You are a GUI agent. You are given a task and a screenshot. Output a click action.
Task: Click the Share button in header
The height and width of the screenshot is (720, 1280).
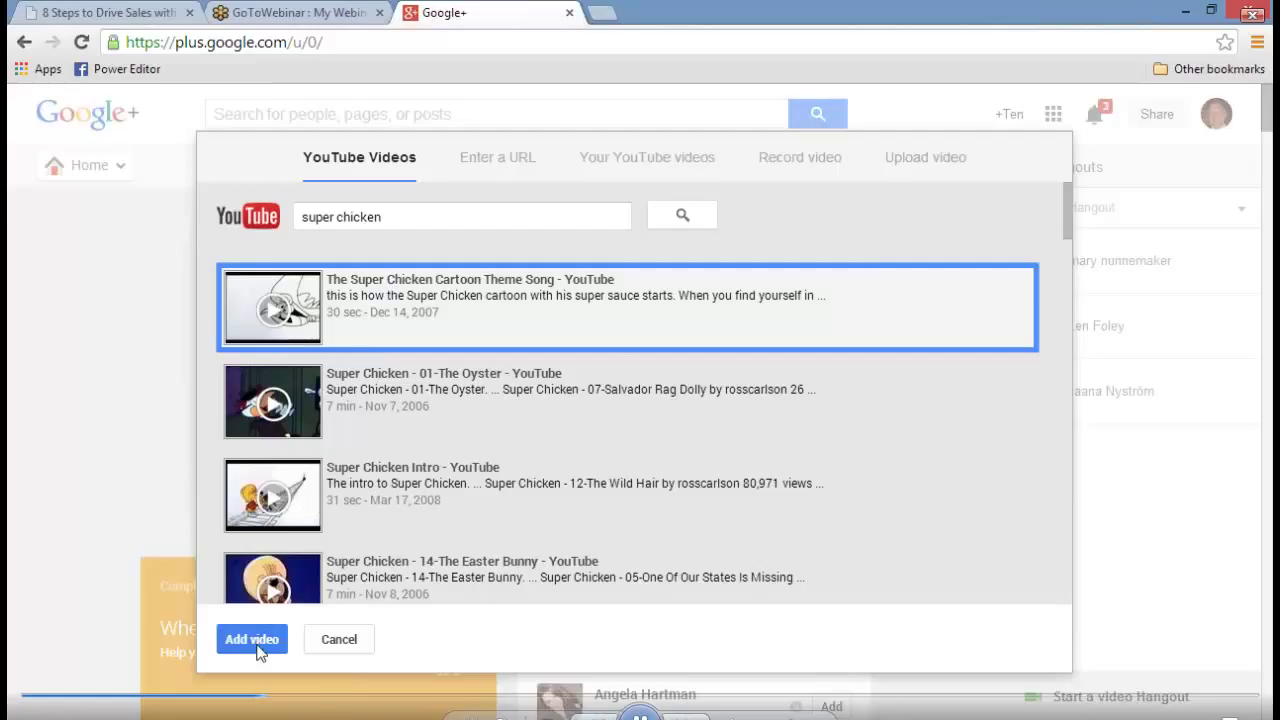[x=1157, y=114]
